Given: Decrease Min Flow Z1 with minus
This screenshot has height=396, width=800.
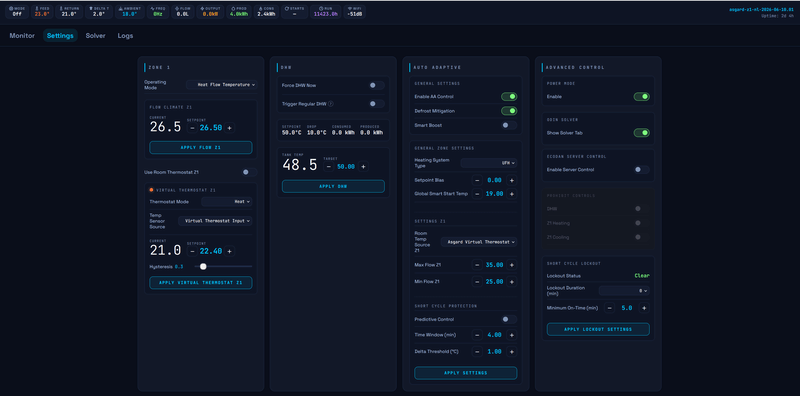Looking at the screenshot, I should 477,282.
